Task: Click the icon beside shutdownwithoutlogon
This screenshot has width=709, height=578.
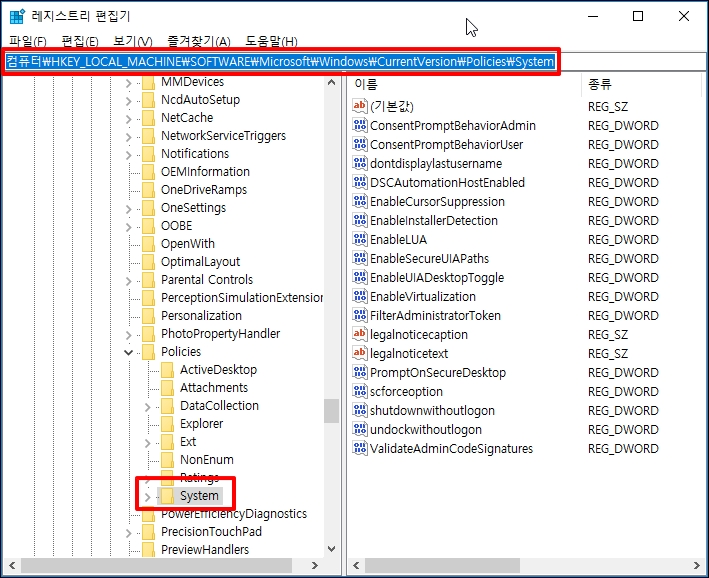Action: click(x=360, y=410)
